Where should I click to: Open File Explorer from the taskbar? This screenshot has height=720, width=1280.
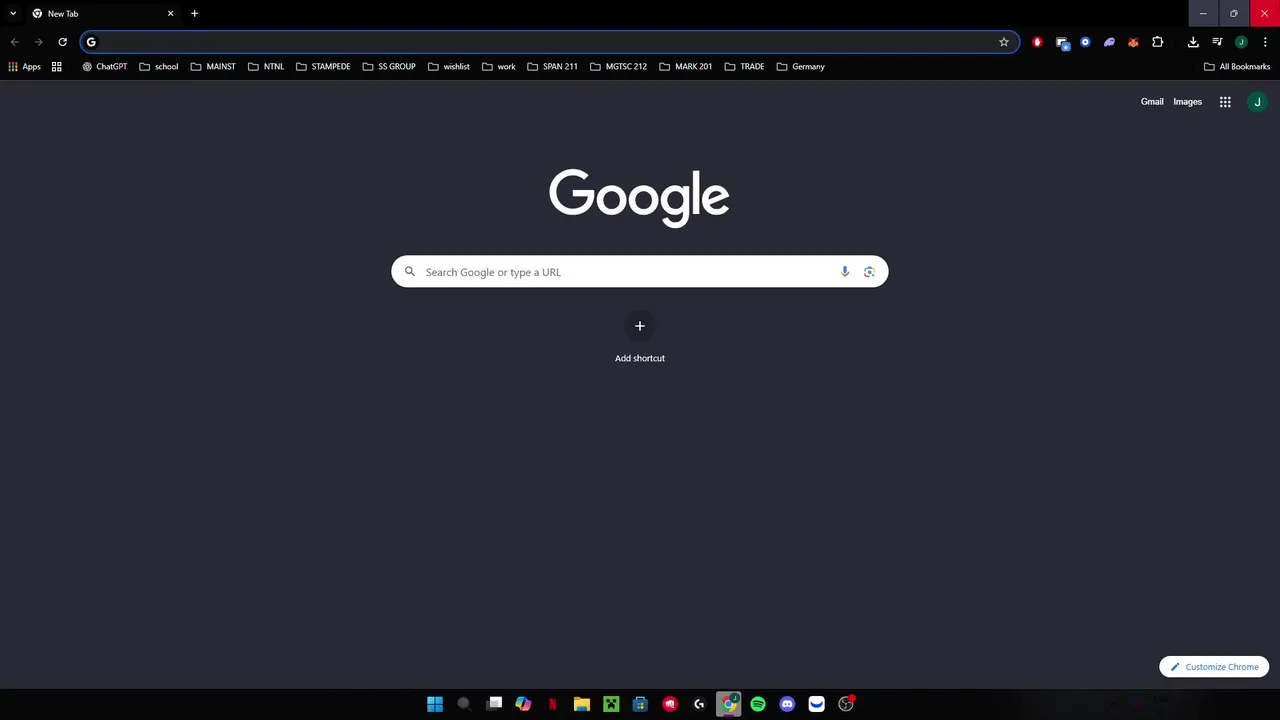click(582, 704)
